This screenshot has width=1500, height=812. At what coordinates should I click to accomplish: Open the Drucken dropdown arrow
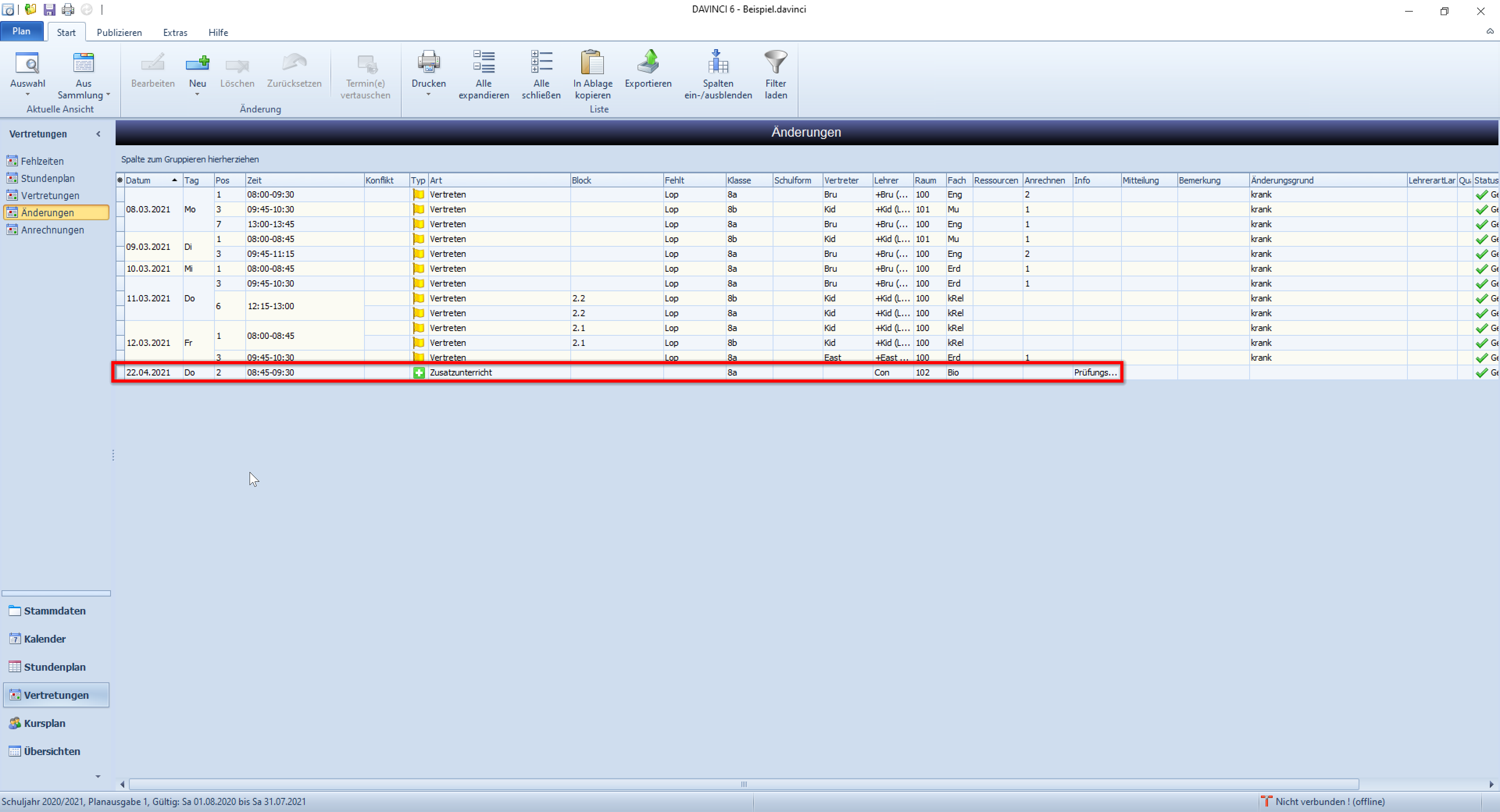coord(429,95)
